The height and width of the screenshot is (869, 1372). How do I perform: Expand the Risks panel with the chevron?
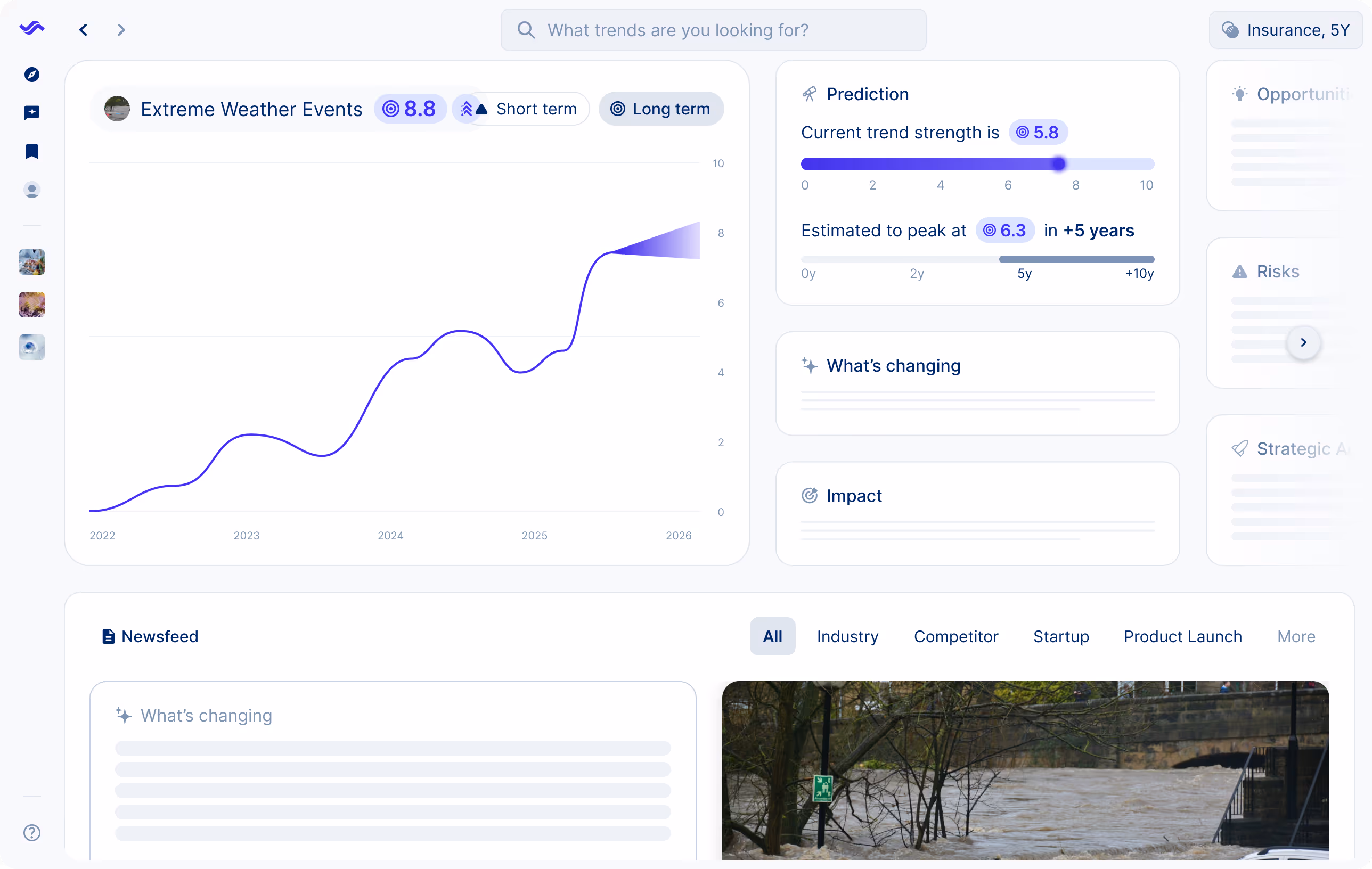[1304, 342]
